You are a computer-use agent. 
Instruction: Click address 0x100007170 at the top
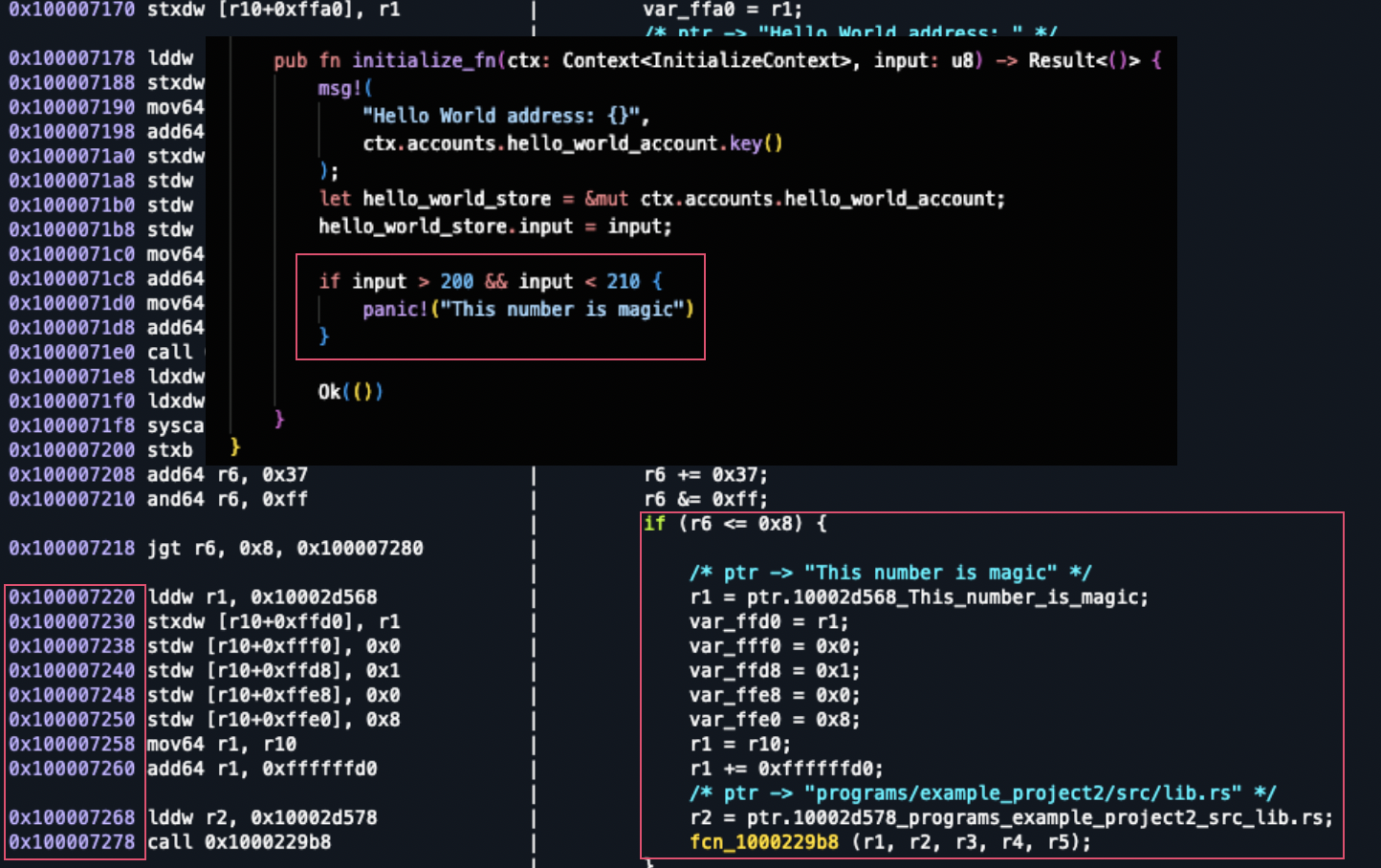pyautogui.click(x=72, y=11)
